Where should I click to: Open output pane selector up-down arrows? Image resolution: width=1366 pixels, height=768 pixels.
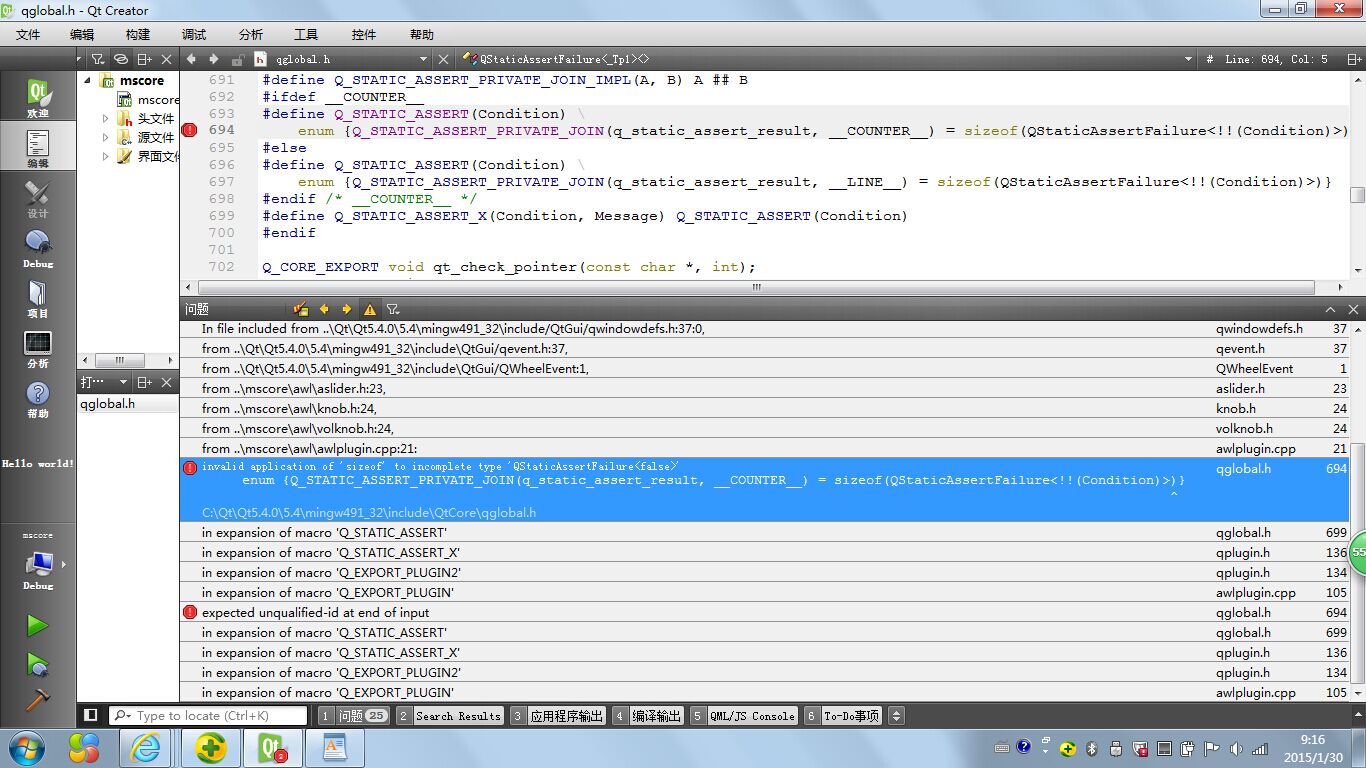click(x=896, y=716)
